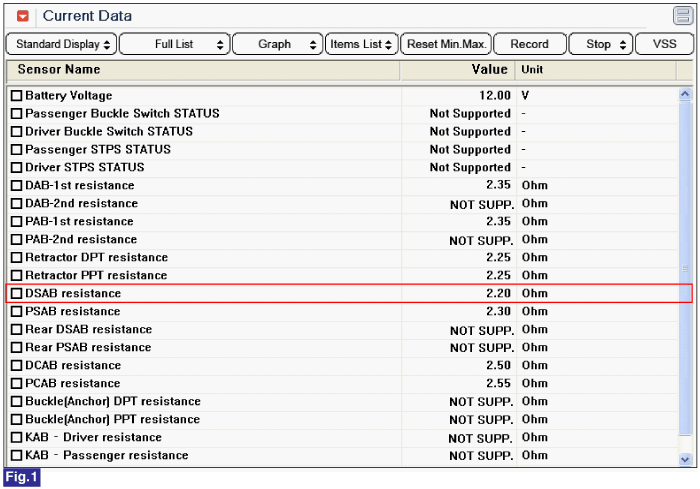The width and height of the screenshot is (700, 489).
Task: Open the Standard Display dropdown
Action: coord(62,44)
